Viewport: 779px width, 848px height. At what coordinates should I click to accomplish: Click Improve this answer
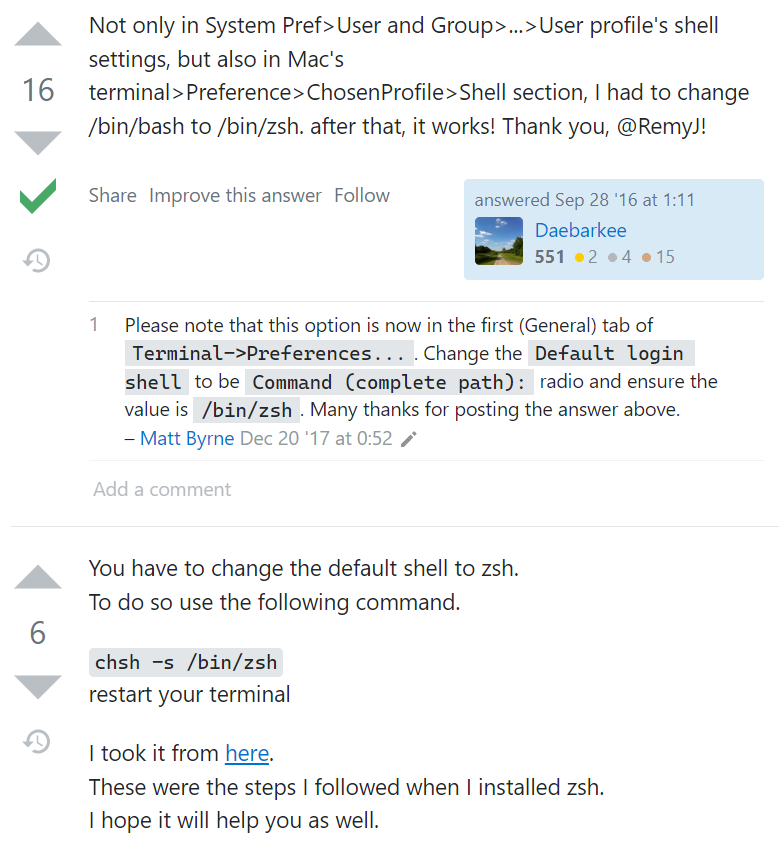[x=235, y=196]
